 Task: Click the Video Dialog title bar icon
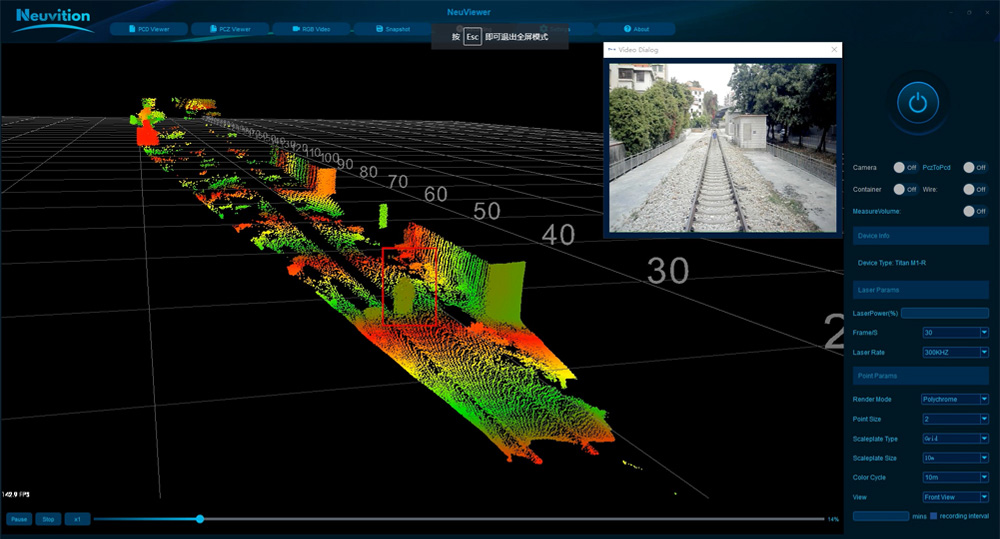click(x=612, y=49)
